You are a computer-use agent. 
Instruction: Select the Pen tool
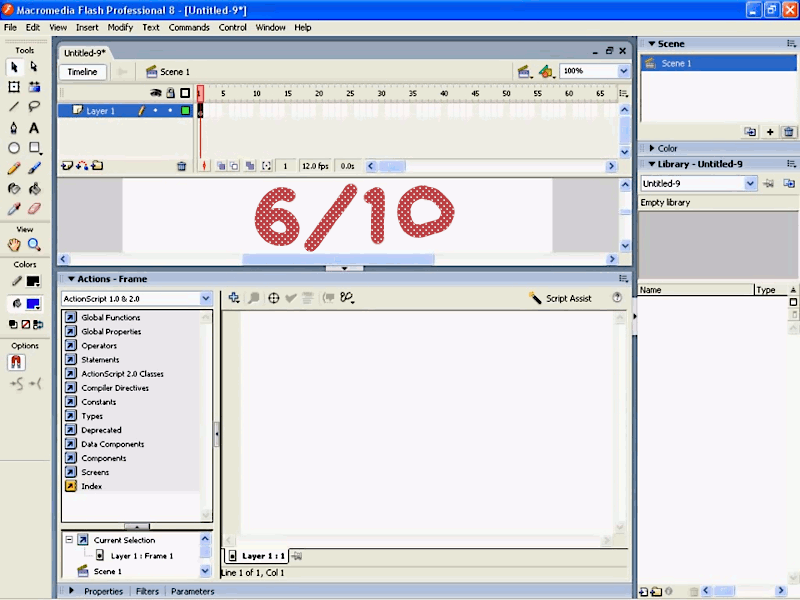[13, 128]
